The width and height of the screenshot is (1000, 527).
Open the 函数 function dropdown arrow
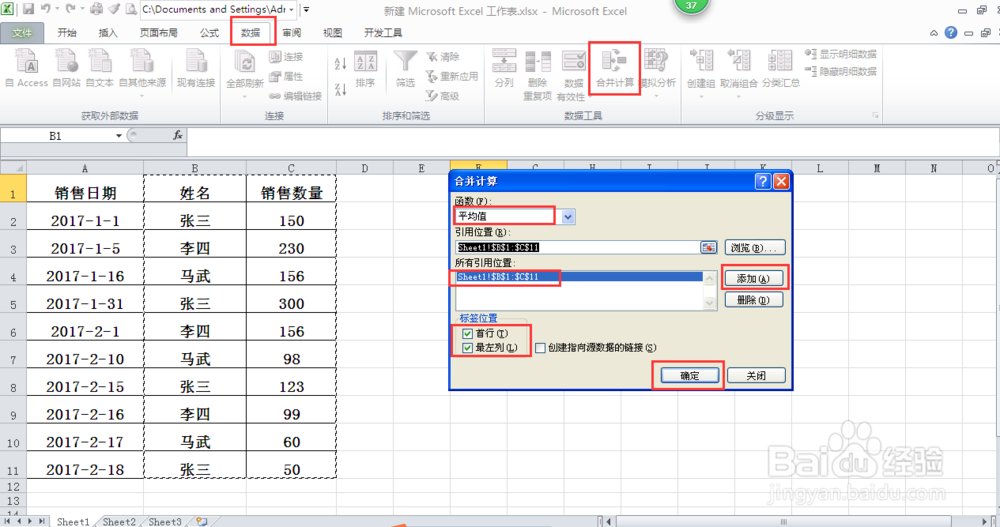point(568,217)
